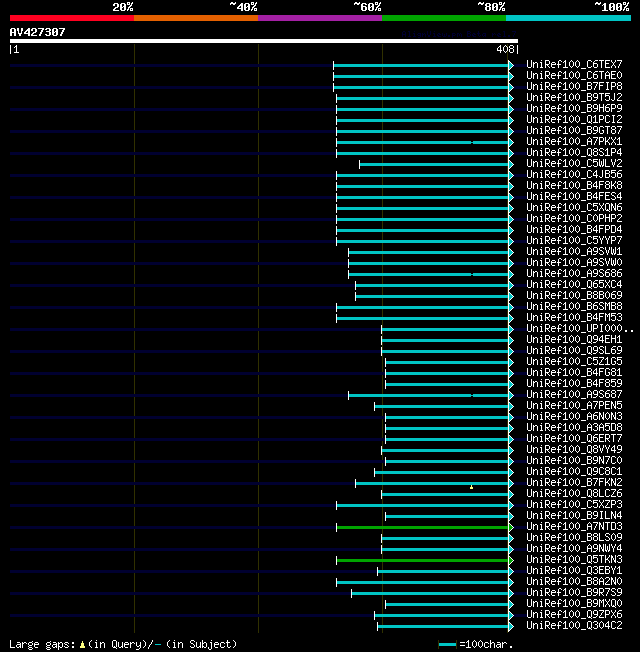
Task: Click the UniRef100_A7PKX1 hit label
Action: click(574, 141)
